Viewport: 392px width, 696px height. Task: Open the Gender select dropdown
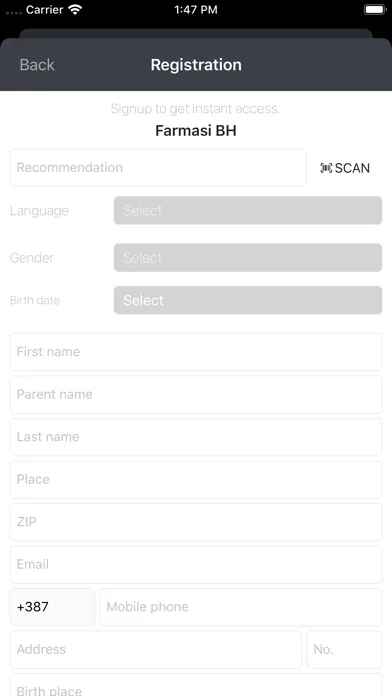click(248, 257)
